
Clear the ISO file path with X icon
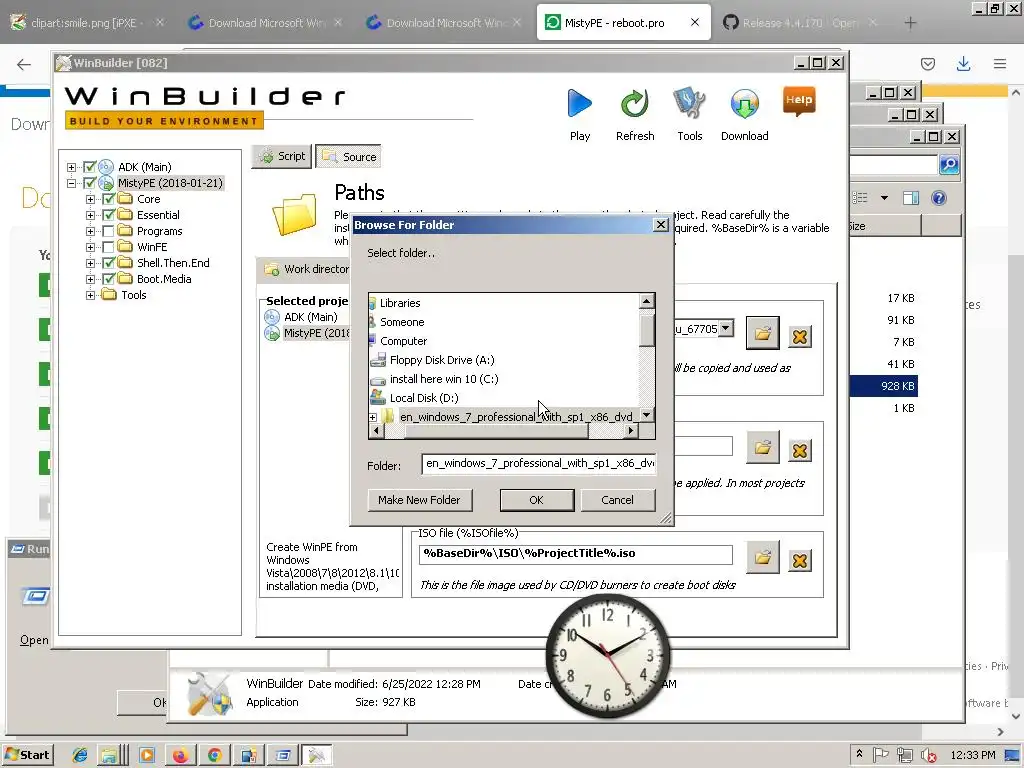click(799, 561)
